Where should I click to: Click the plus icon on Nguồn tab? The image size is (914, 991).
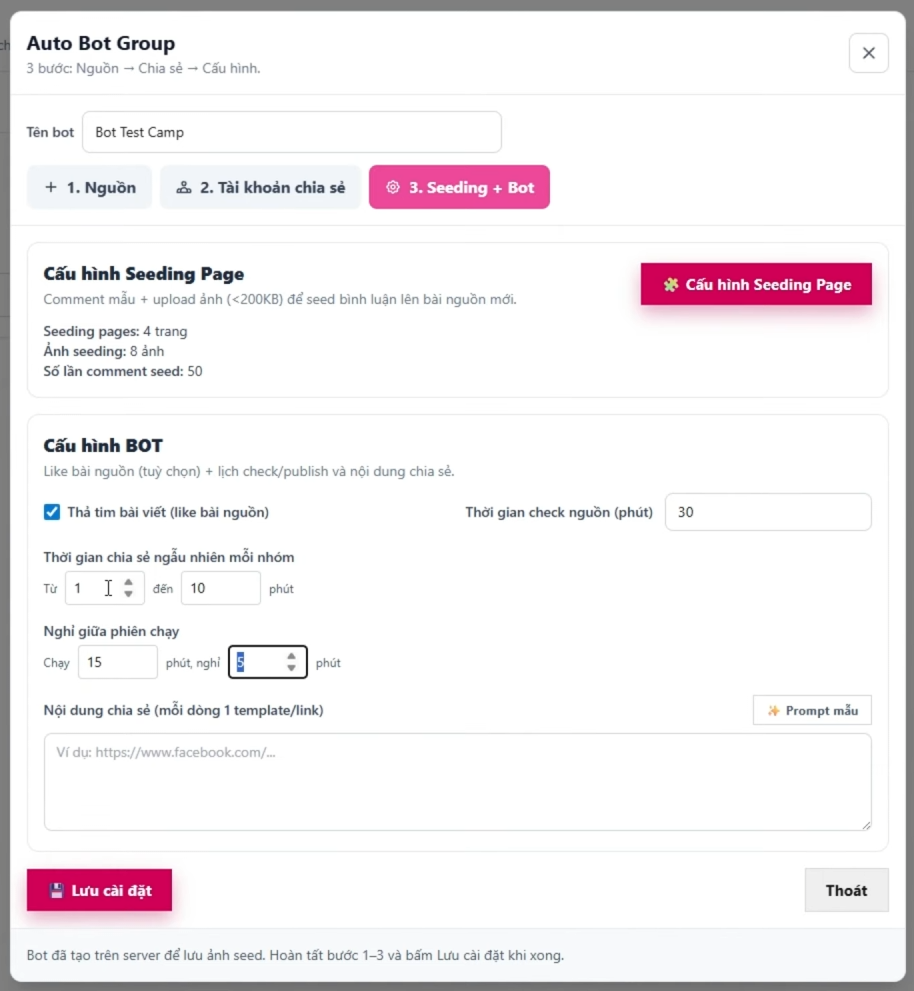[51, 187]
